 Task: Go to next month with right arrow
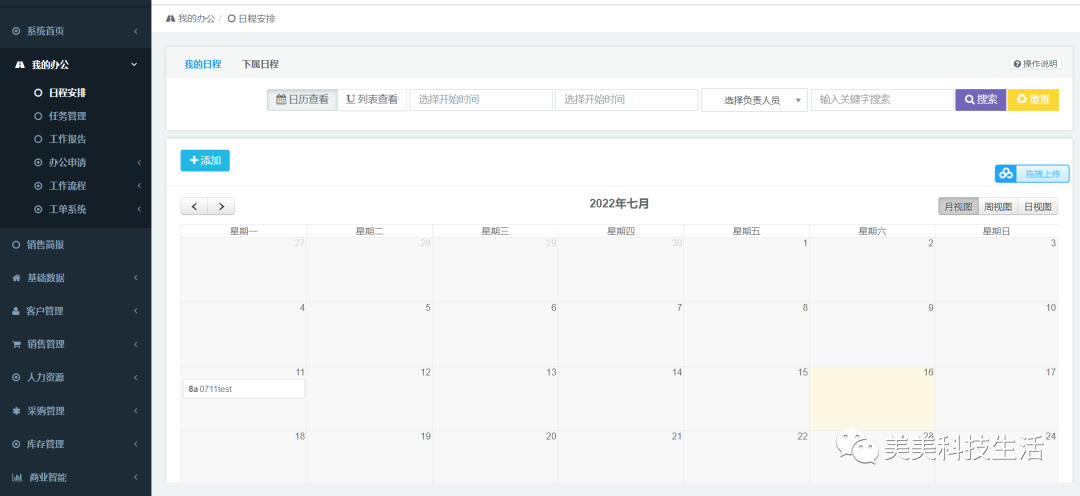point(221,206)
